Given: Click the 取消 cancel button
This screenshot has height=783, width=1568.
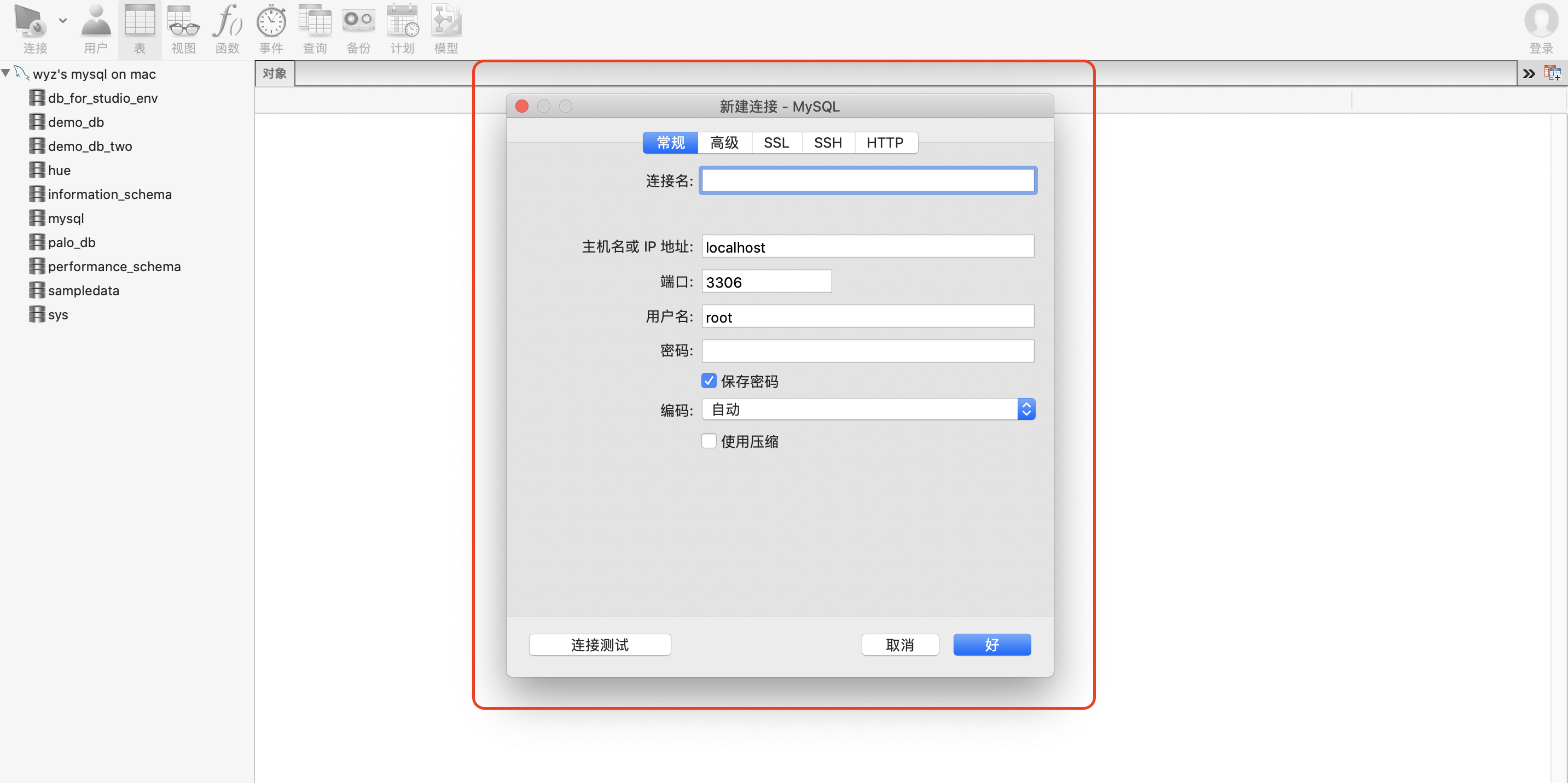Looking at the screenshot, I should (x=899, y=645).
